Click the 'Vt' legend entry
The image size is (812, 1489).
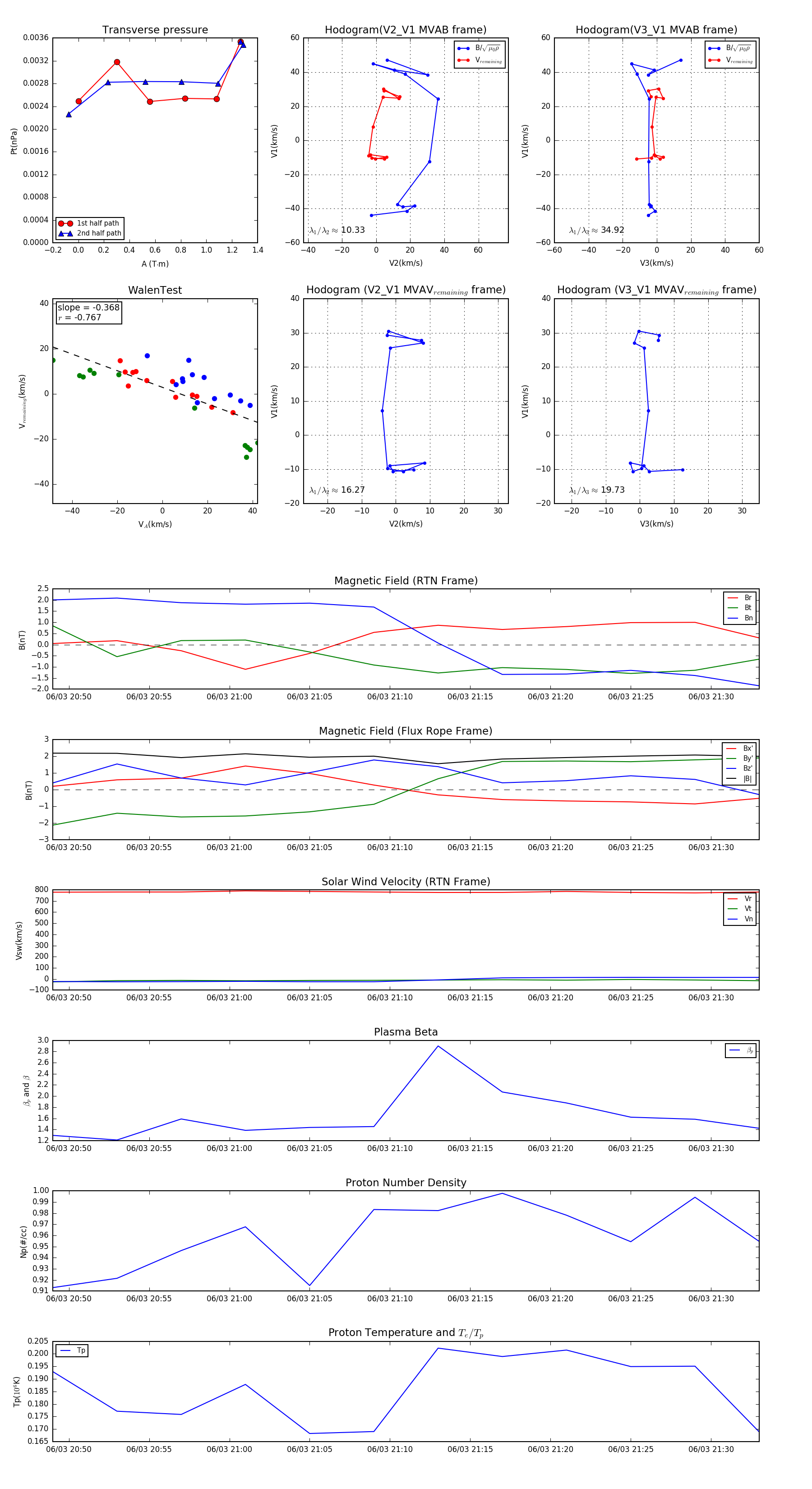click(x=740, y=909)
